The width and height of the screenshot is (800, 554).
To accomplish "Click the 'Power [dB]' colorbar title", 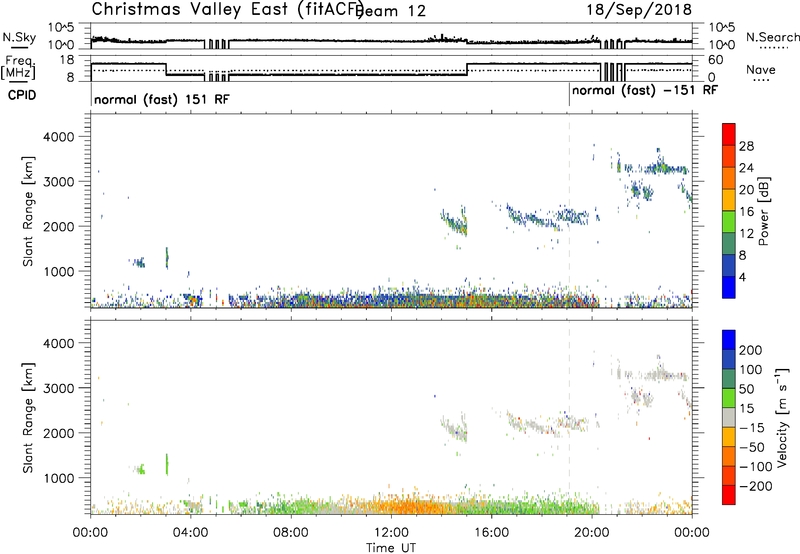I will [763, 211].
